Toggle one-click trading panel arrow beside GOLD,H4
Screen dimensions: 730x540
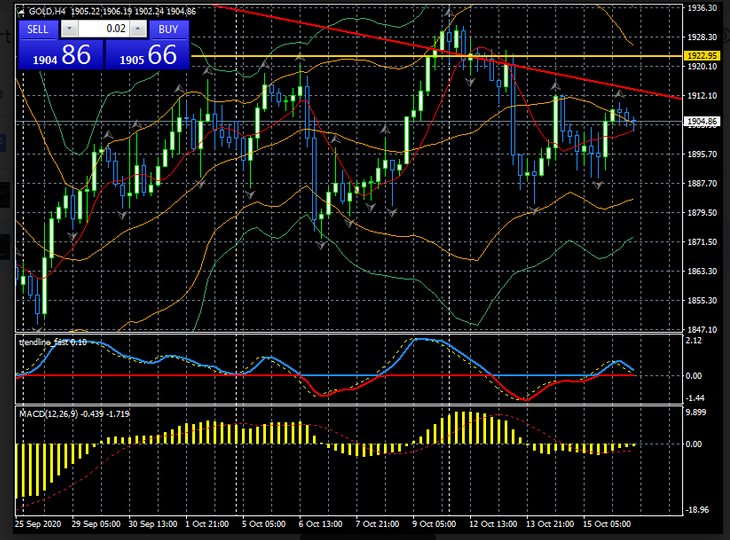tap(22, 11)
